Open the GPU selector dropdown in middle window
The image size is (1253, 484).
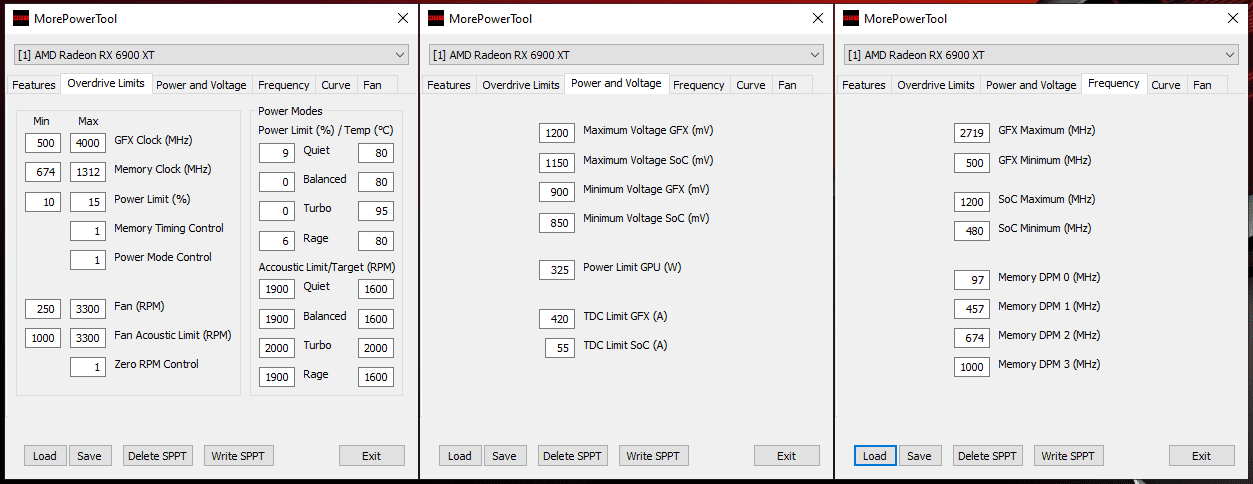click(626, 55)
